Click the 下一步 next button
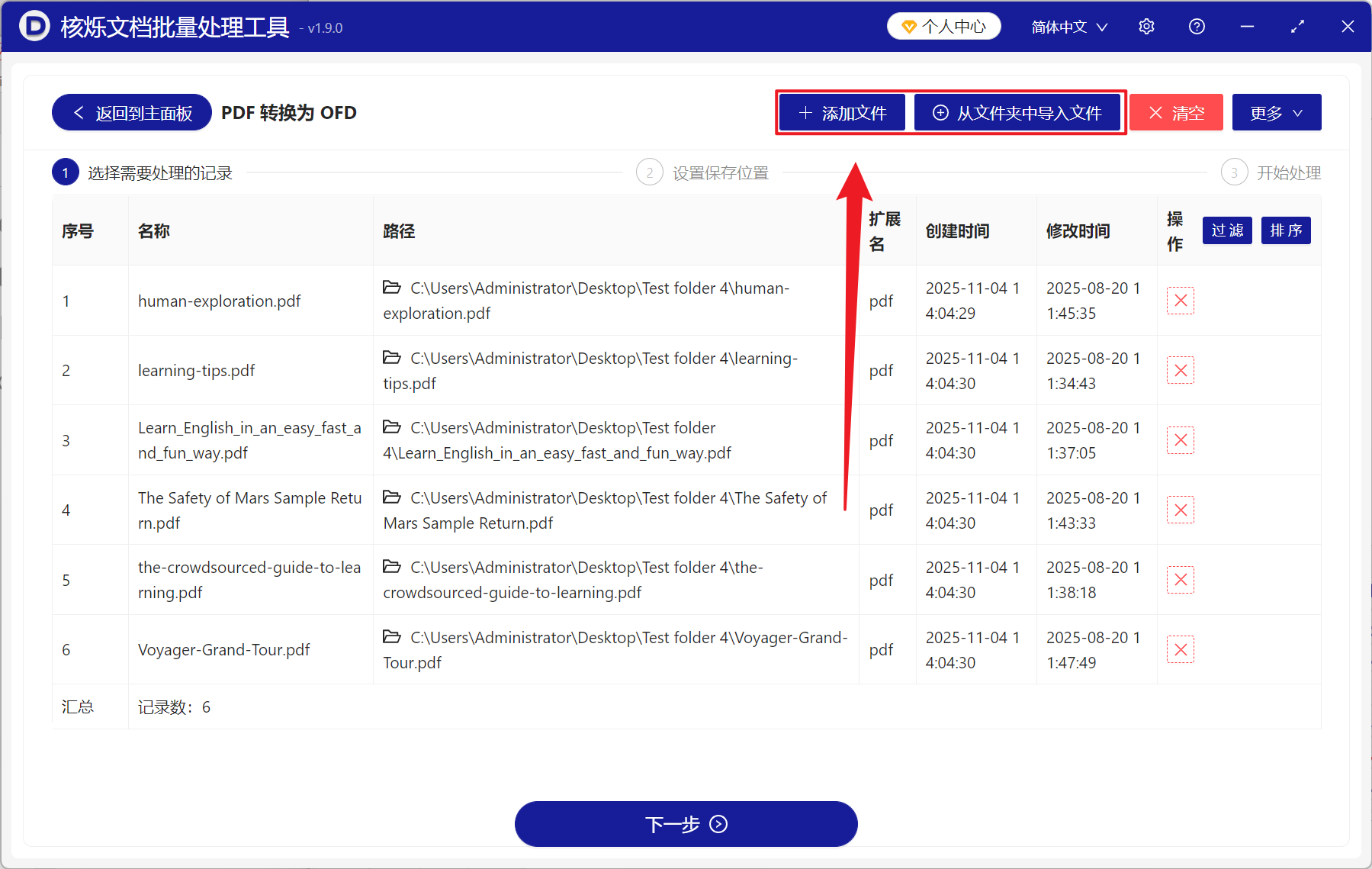The height and width of the screenshot is (869, 1372). tap(685, 824)
